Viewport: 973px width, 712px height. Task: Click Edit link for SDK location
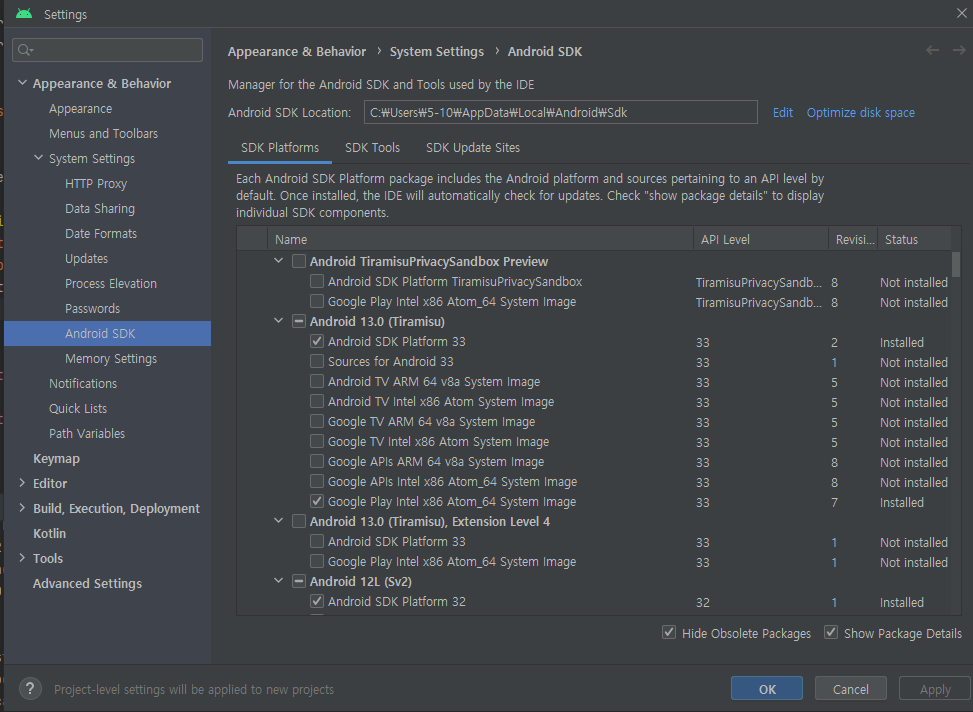click(782, 112)
